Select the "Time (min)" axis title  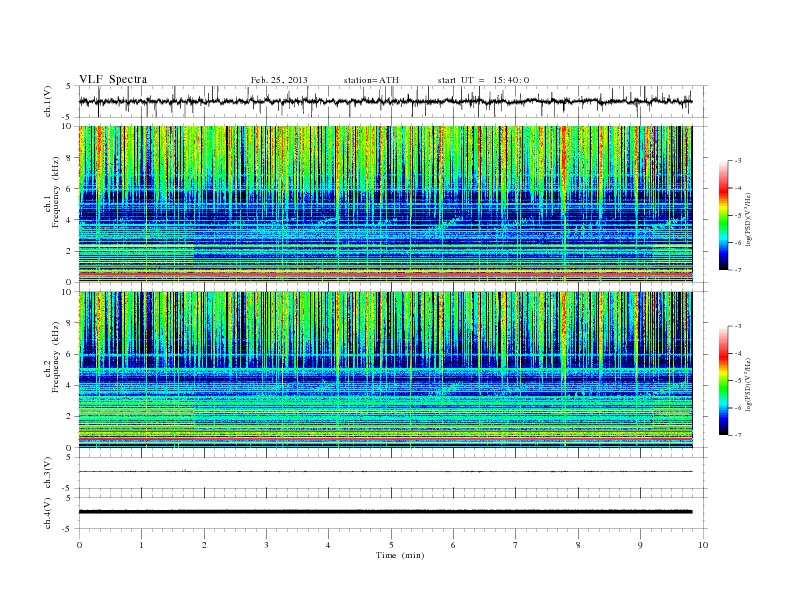coord(400,555)
